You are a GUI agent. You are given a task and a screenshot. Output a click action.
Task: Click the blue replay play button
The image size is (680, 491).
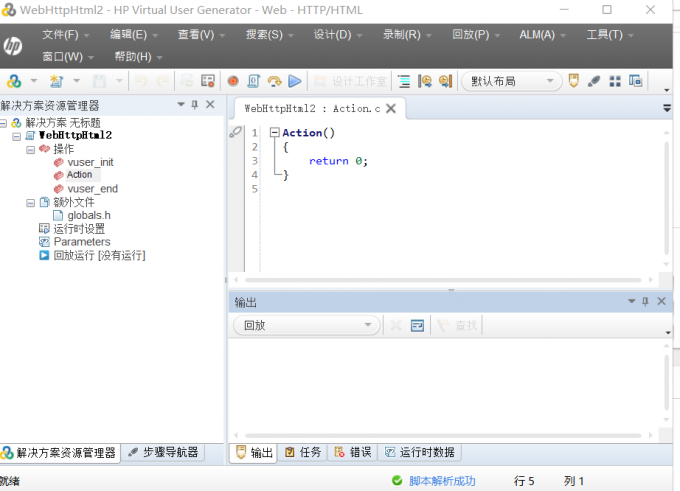point(294,81)
